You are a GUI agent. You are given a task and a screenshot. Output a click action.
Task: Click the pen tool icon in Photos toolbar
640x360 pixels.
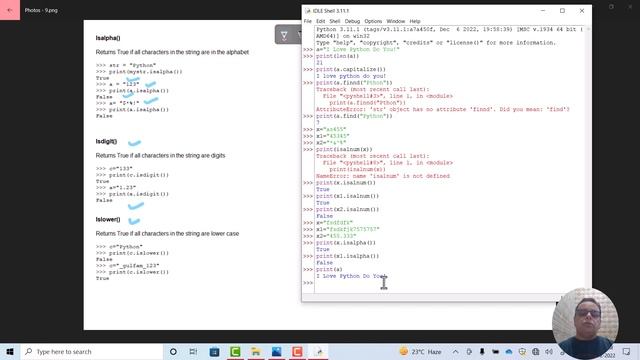pos(284,36)
